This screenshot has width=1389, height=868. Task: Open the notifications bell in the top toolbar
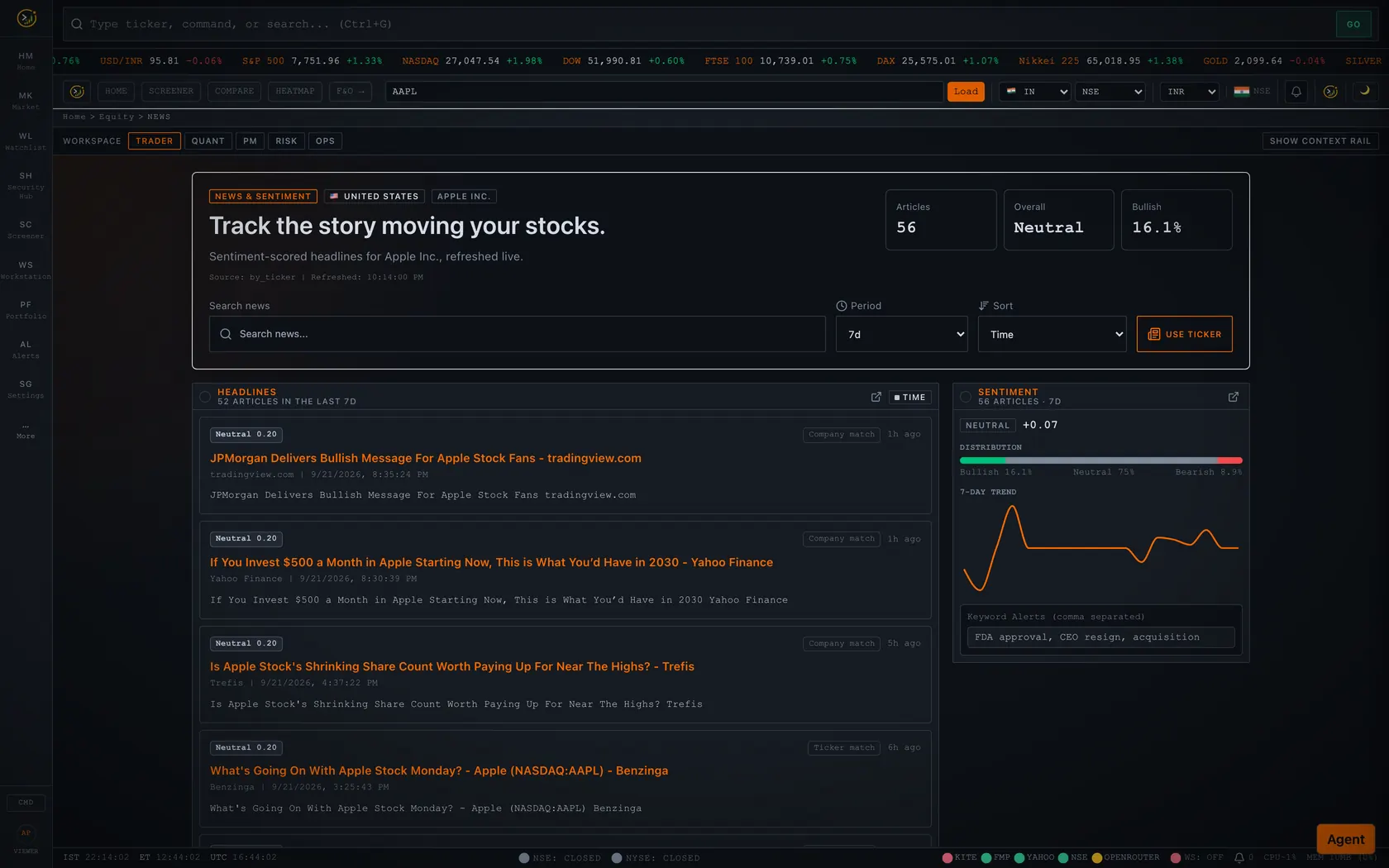tap(1296, 92)
